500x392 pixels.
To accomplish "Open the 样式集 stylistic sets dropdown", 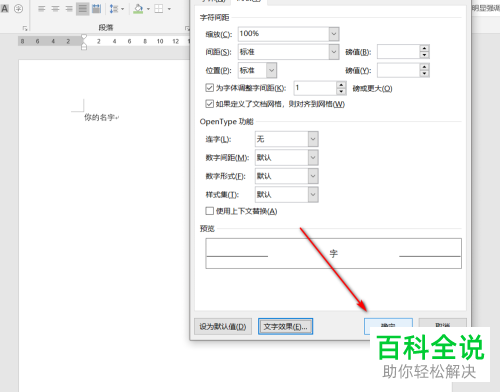I will 313,195.
